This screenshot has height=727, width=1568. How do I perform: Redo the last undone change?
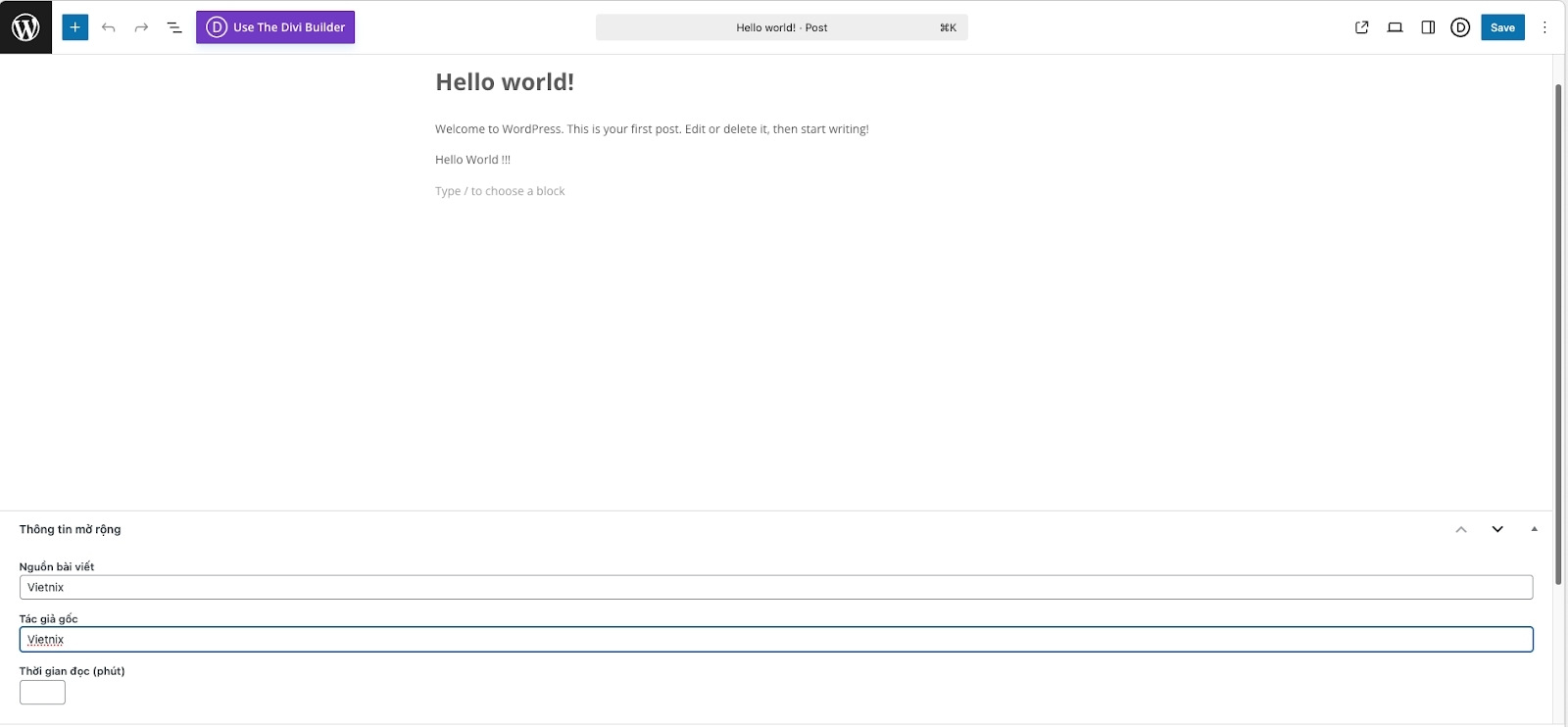(x=141, y=27)
